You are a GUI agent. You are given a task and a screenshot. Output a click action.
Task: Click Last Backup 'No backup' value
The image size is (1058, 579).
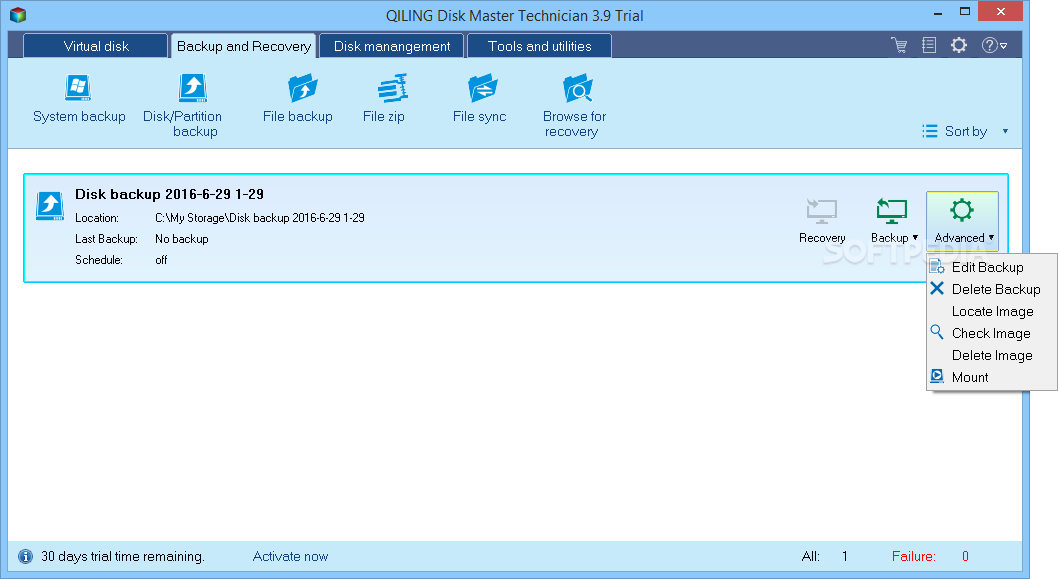coord(182,239)
